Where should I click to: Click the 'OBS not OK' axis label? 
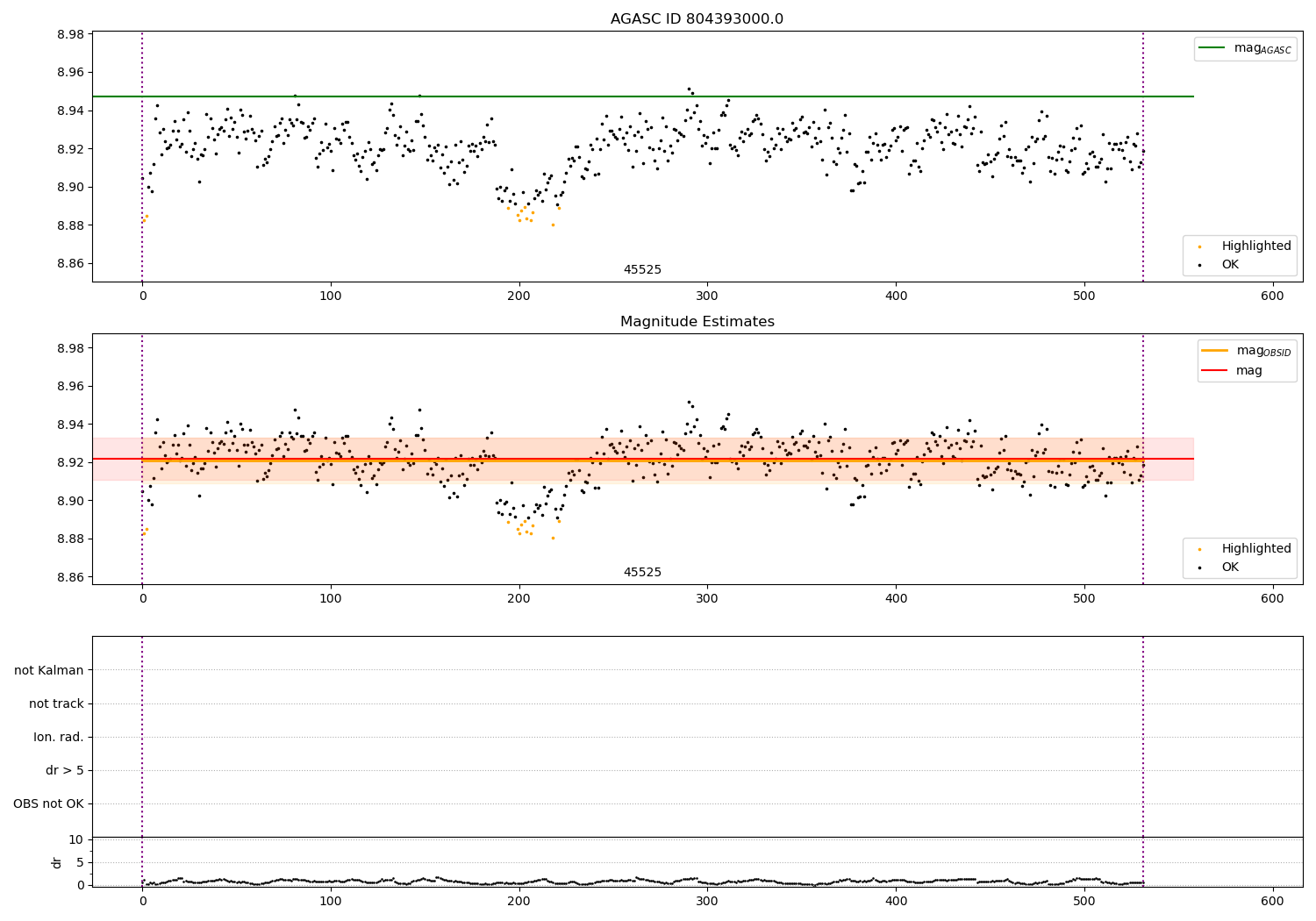(48, 803)
